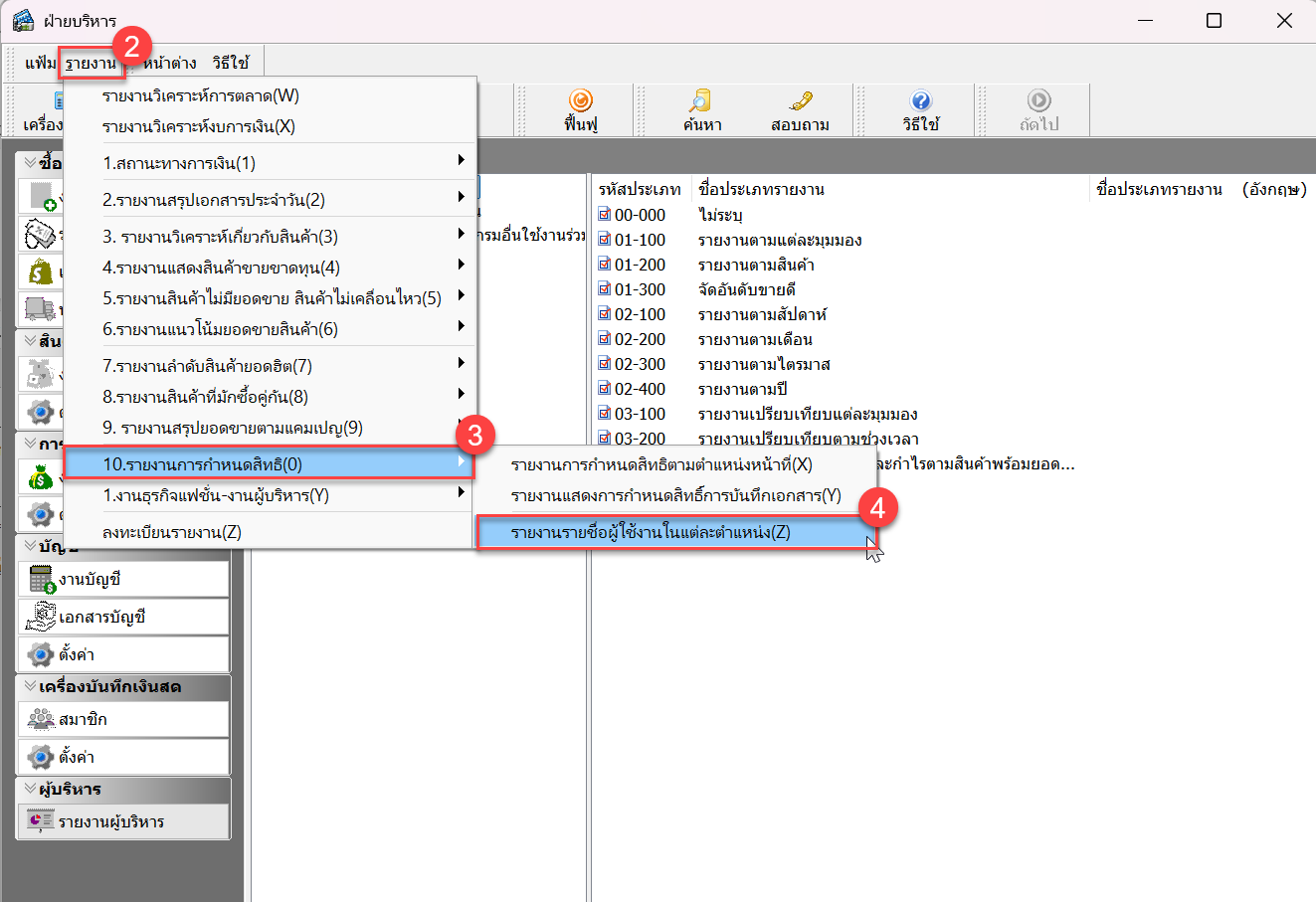This screenshot has width=1316, height=902.
Task: Open งานบัญชี calculator item in sidebar
Action: click(123, 580)
